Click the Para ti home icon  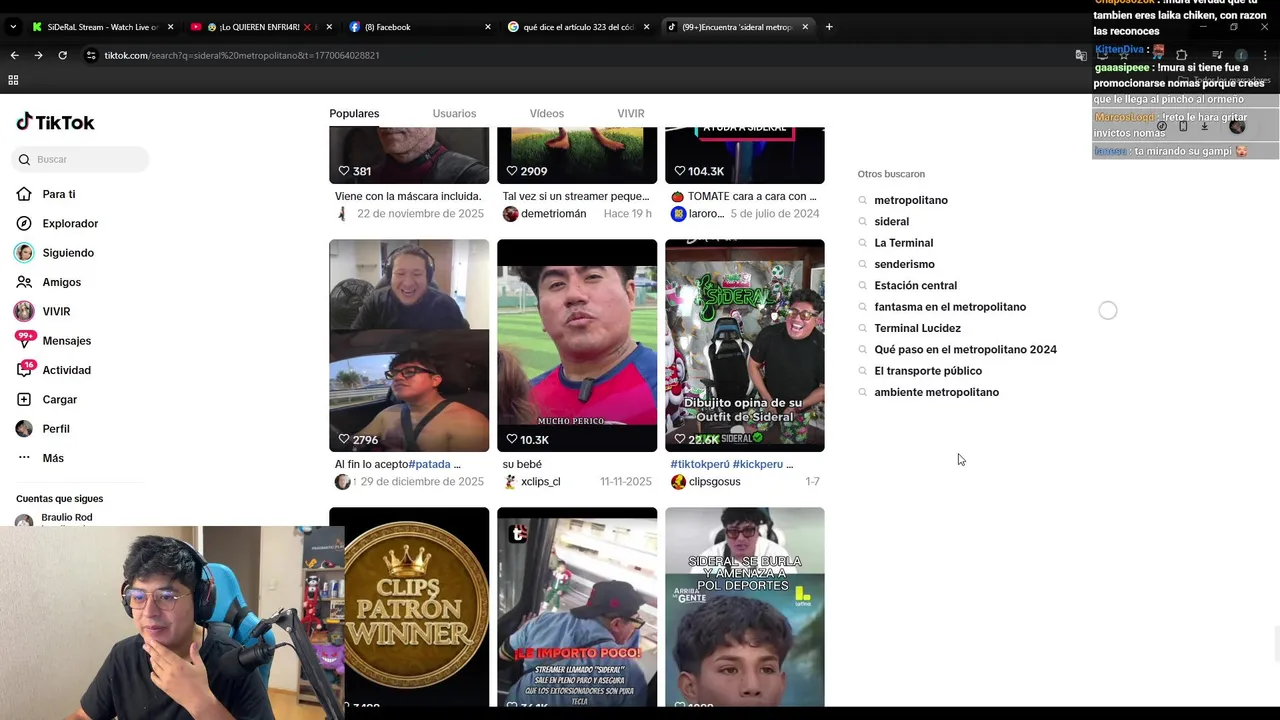point(24,194)
